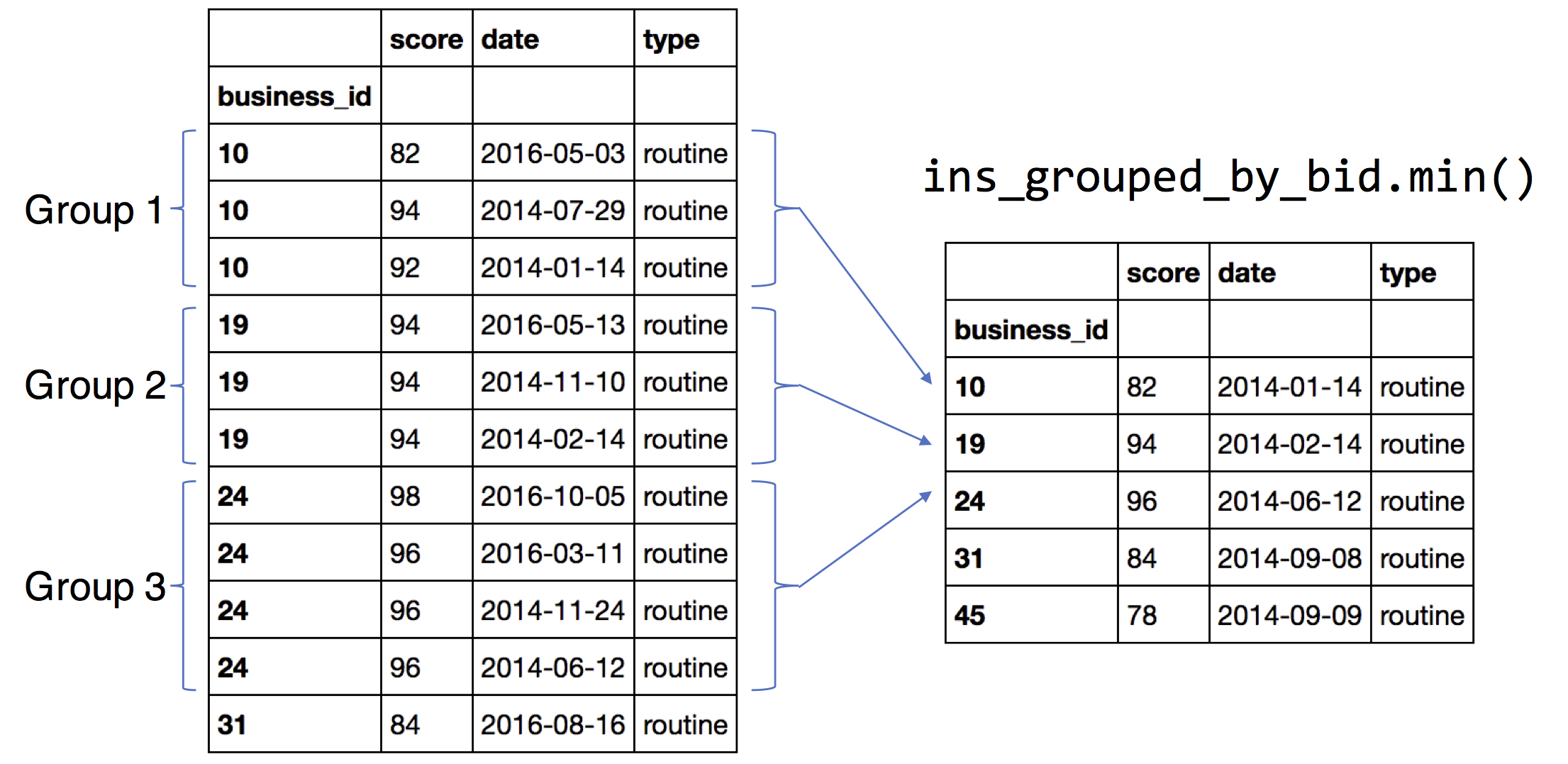This screenshot has height=764, width=1568.
Task: Select the date cell 2016-10-05
Action: 552,497
